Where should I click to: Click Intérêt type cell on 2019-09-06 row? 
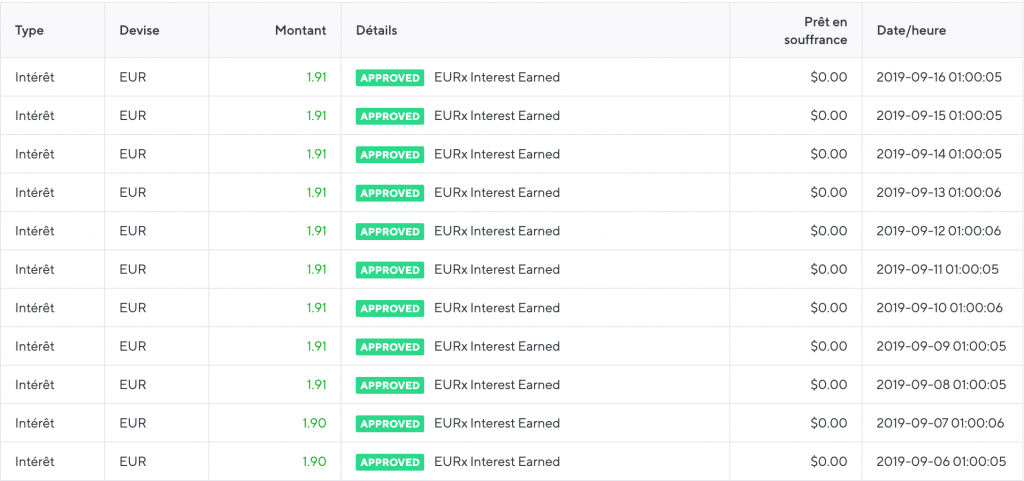[35, 462]
